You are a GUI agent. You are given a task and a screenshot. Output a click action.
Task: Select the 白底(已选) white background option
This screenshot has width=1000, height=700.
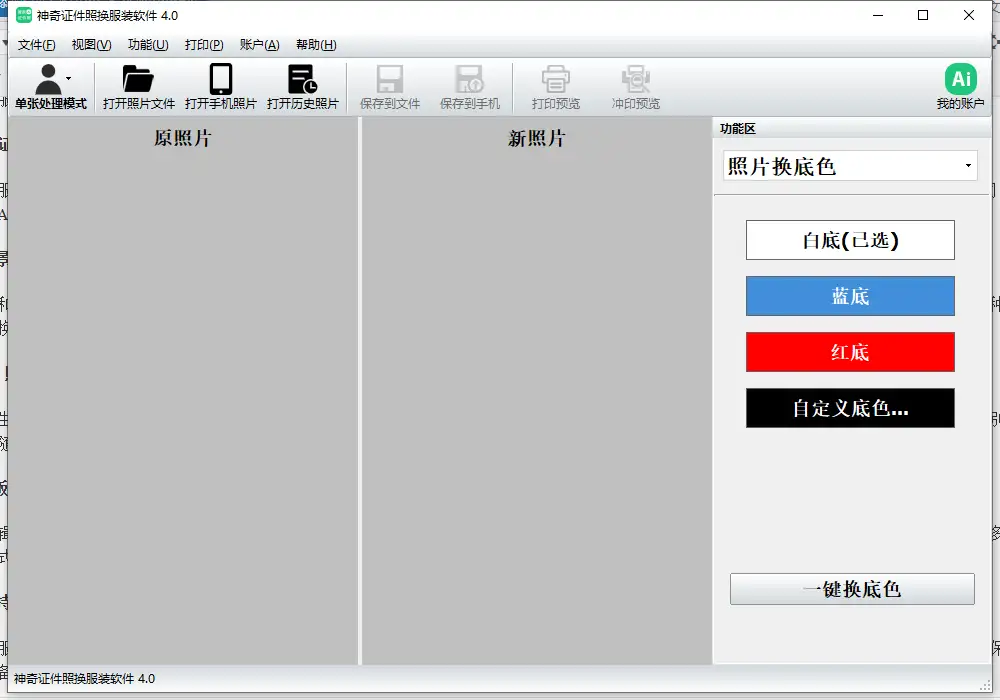[850, 240]
